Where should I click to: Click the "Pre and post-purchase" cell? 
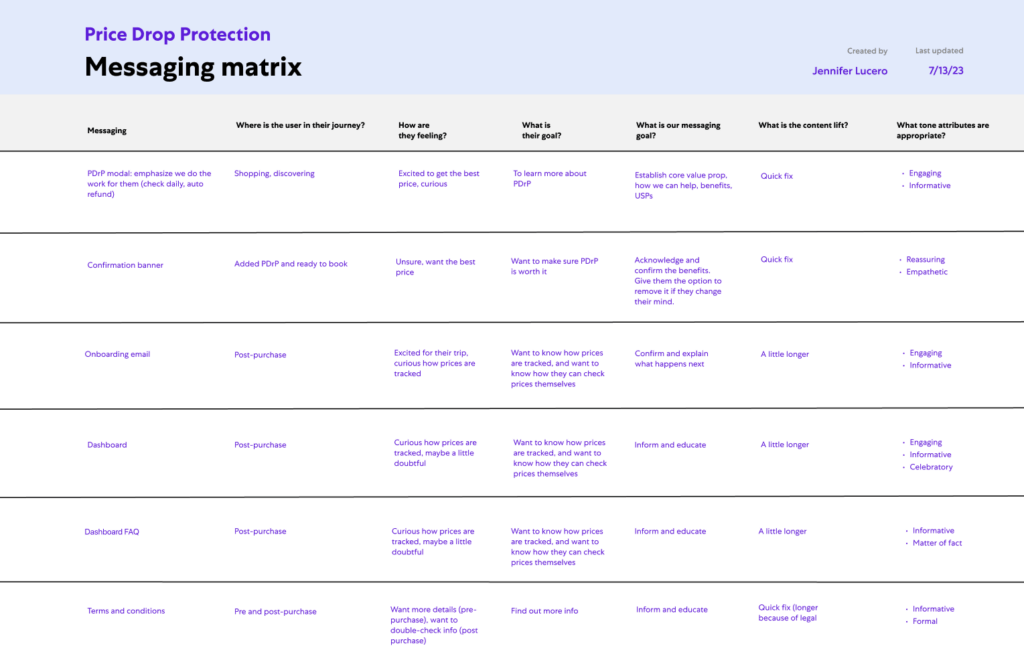(275, 611)
